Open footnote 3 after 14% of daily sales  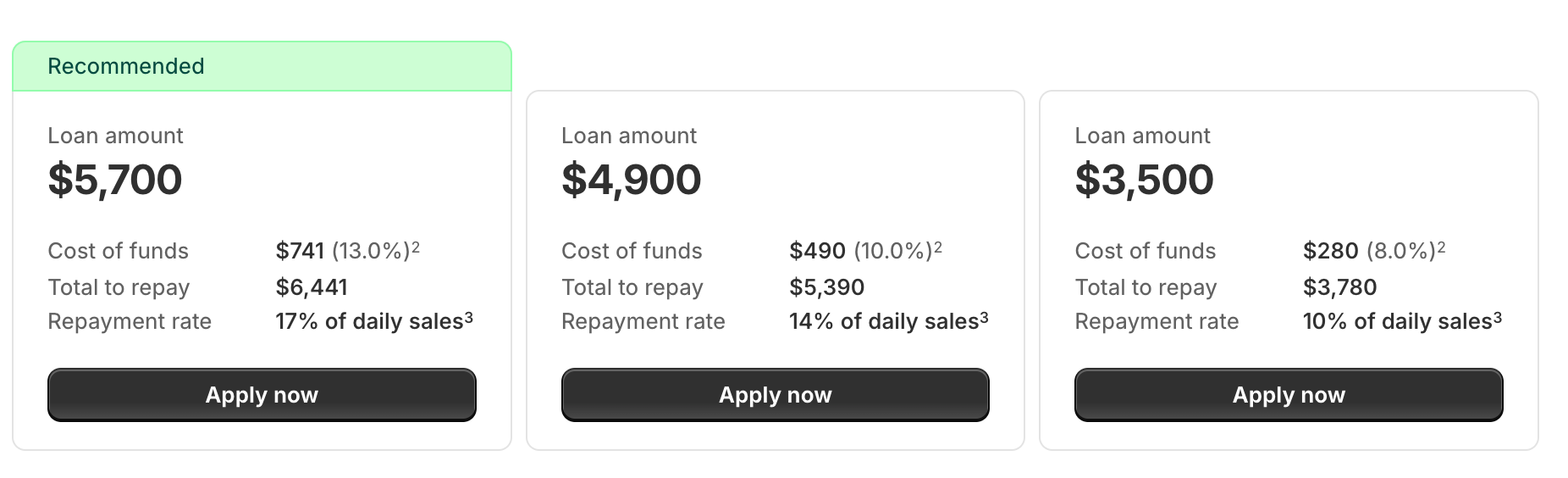(x=984, y=318)
